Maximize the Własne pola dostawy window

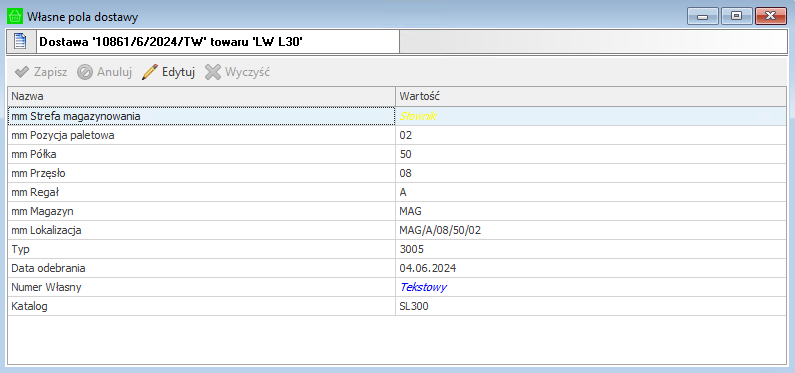coord(736,16)
